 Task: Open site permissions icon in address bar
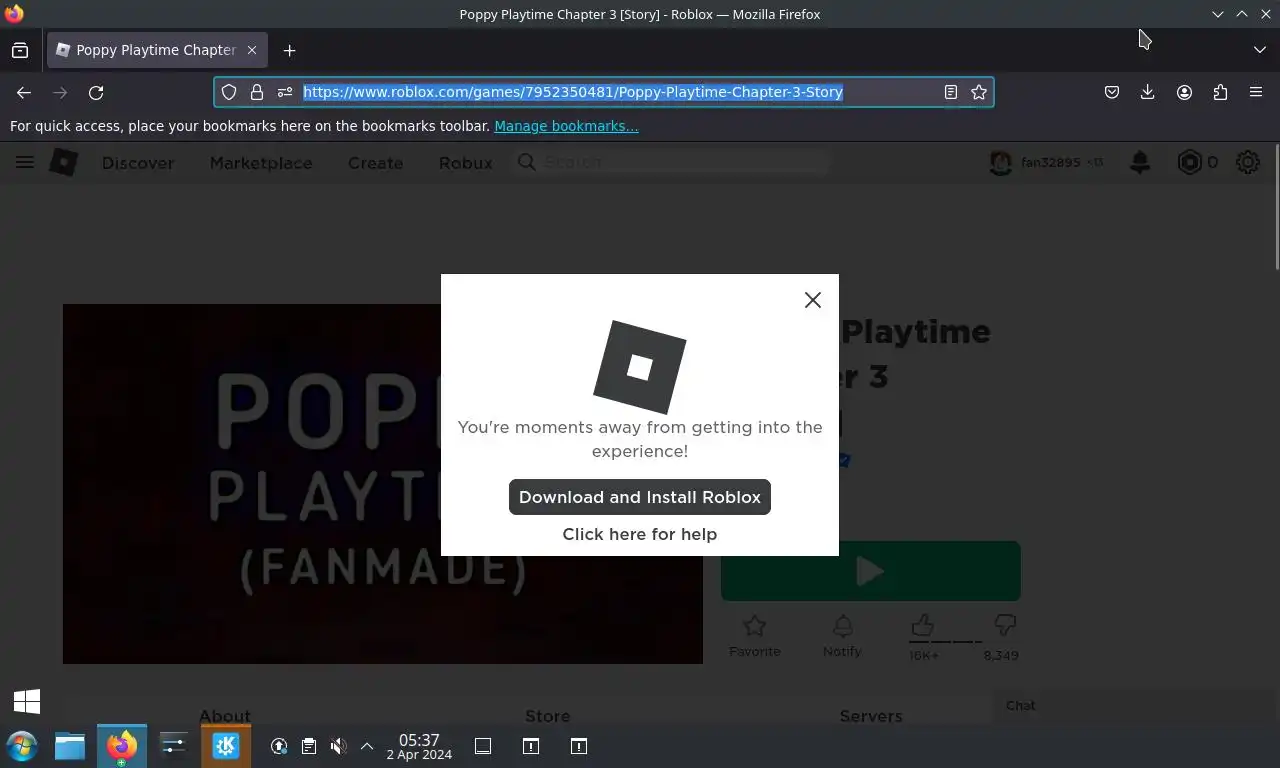(x=285, y=92)
